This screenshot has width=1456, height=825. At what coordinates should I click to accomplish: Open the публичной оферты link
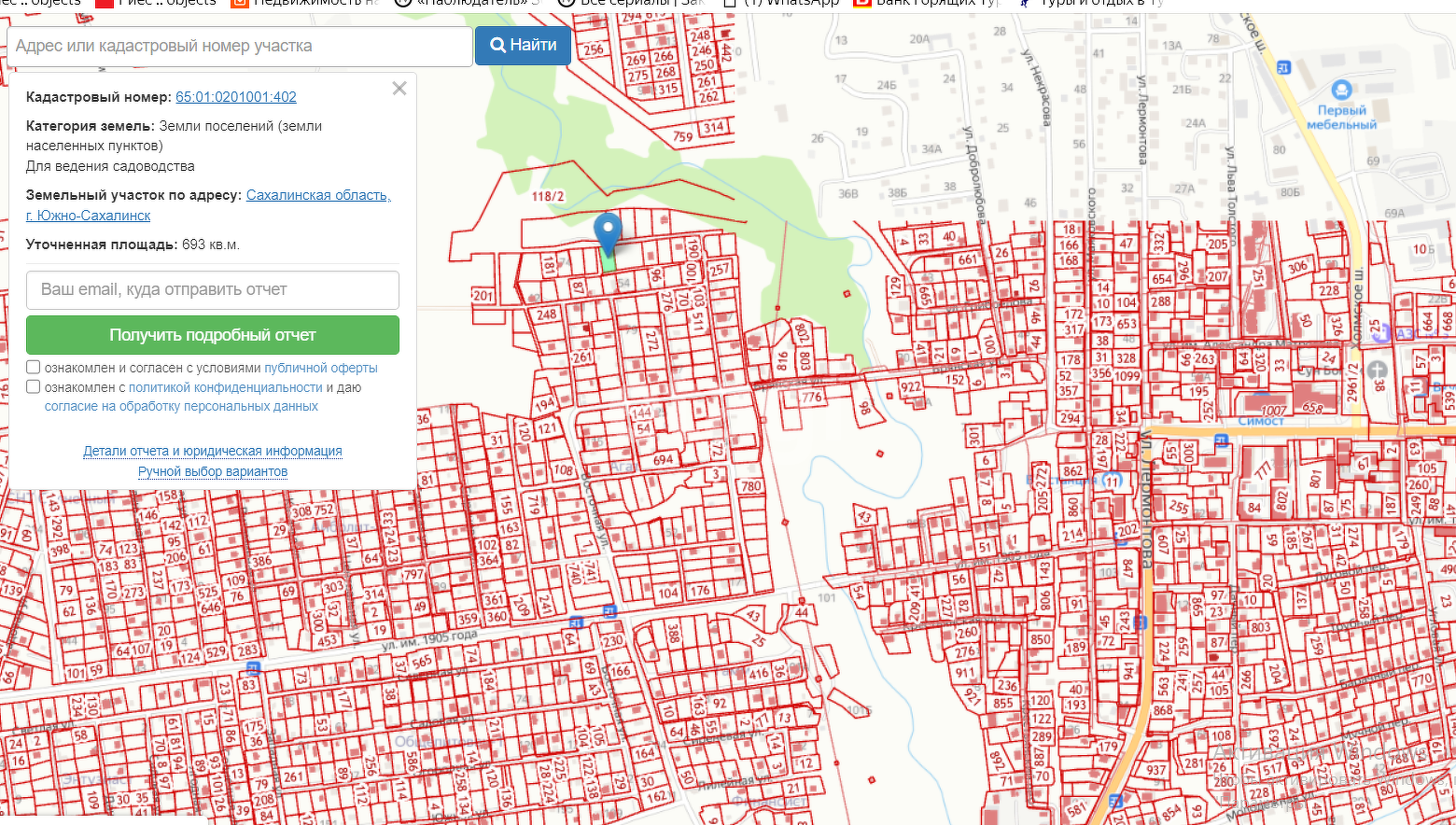pos(320,368)
